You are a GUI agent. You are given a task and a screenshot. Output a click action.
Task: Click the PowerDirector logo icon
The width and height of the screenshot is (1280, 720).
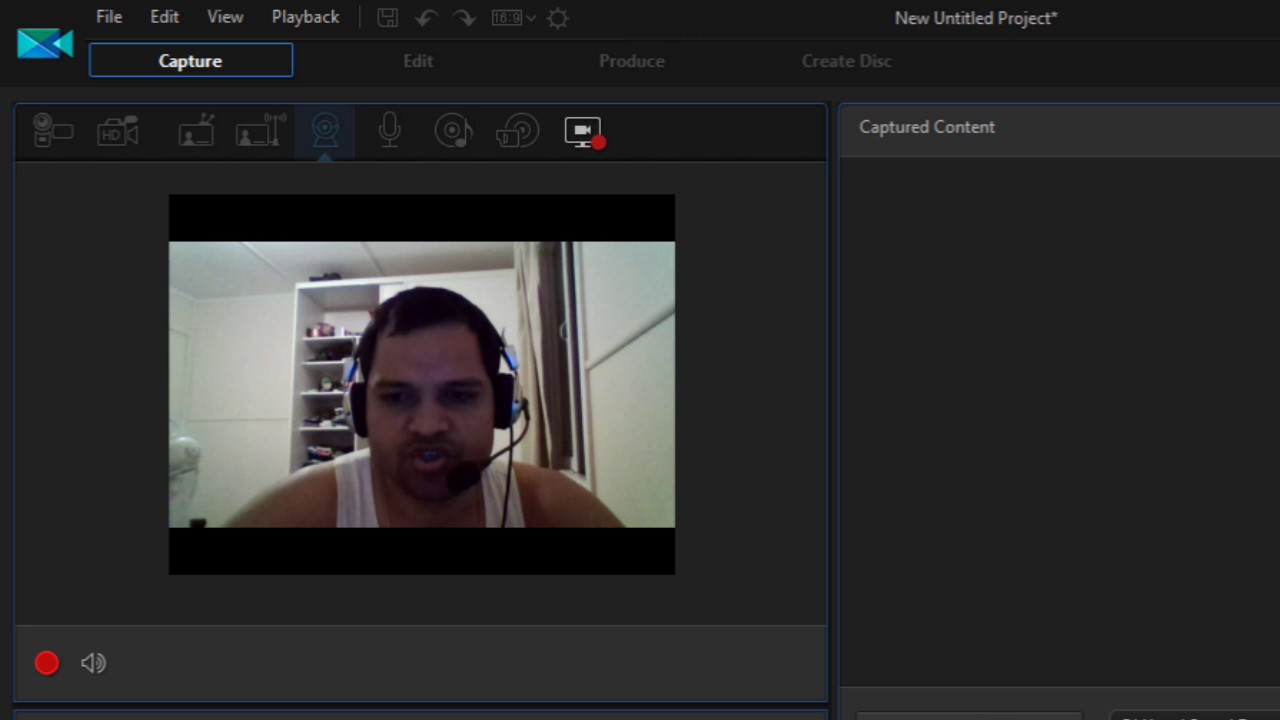coord(45,43)
